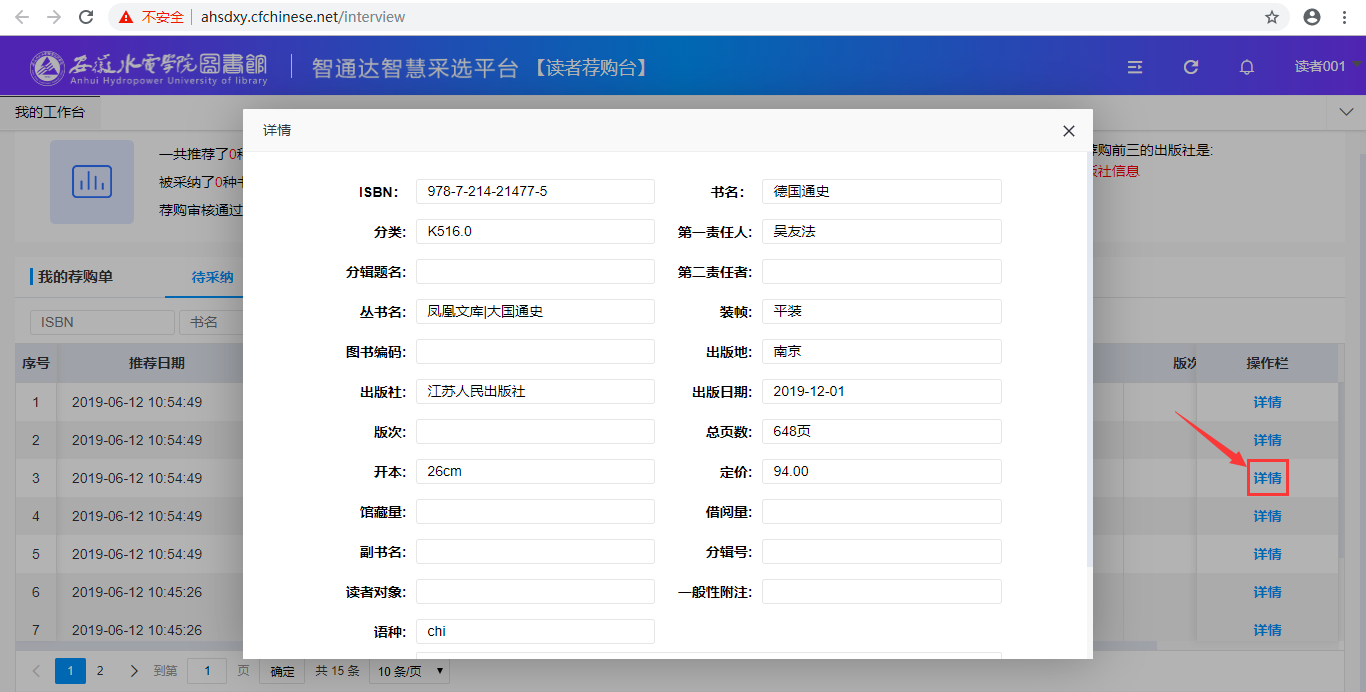Select the 待采纳 tab
Screen dimensions: 1366x692
(x=212, y=277)
